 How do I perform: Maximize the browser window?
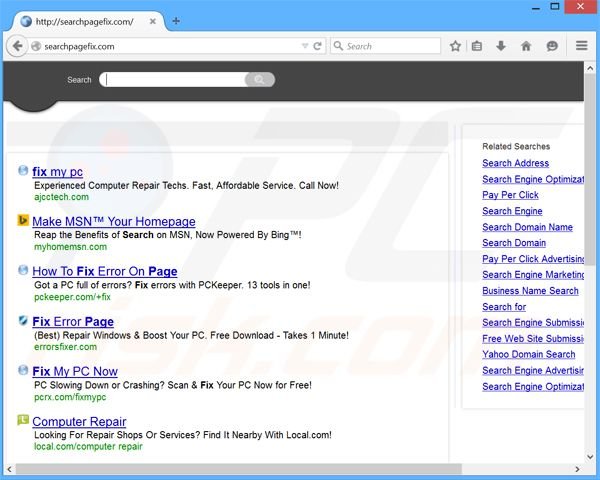click(x=555, y=7)
